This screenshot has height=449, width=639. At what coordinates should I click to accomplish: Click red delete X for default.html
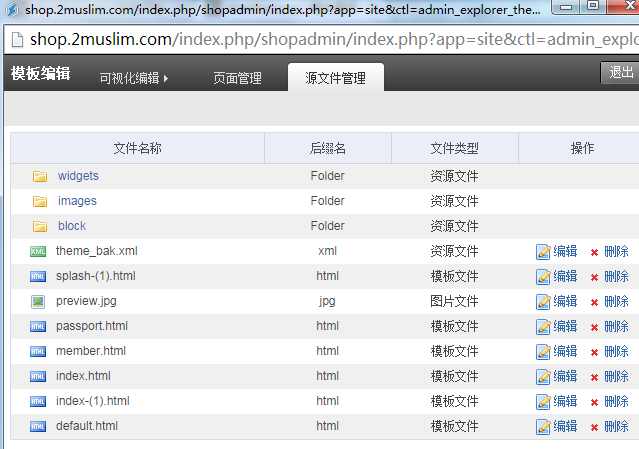click(594, 428)
